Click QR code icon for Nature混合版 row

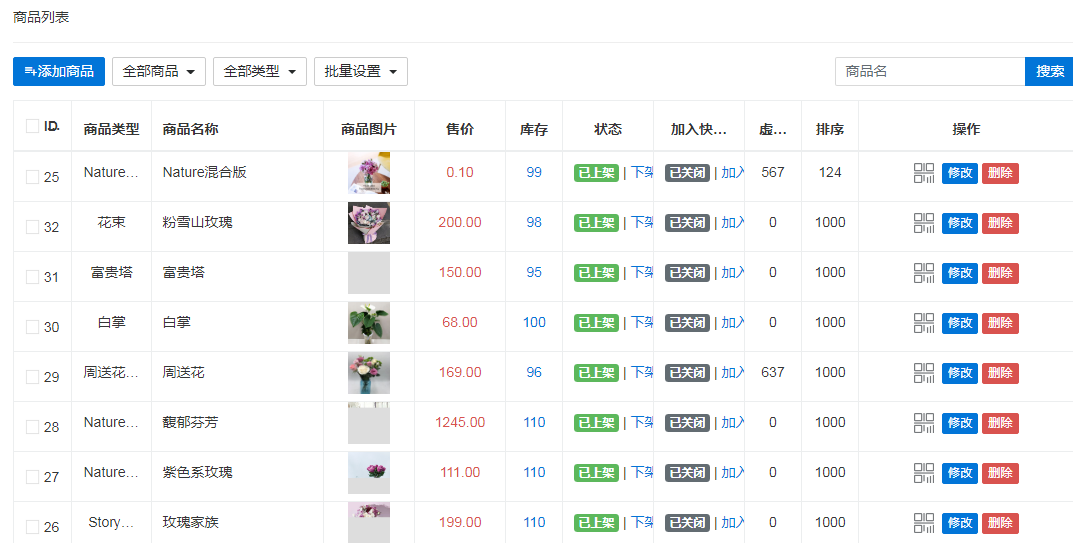point(924,173)
